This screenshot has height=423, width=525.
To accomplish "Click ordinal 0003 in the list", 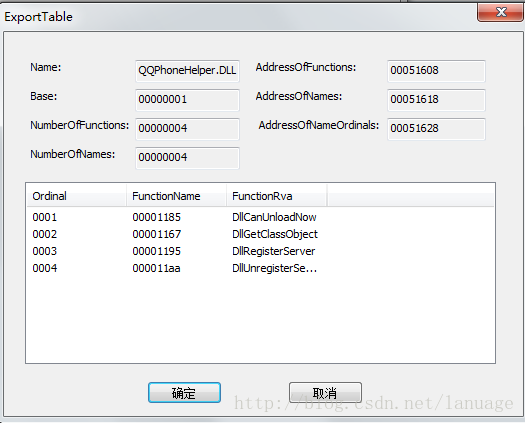I will pyautogui.click(x=45, y=251).
